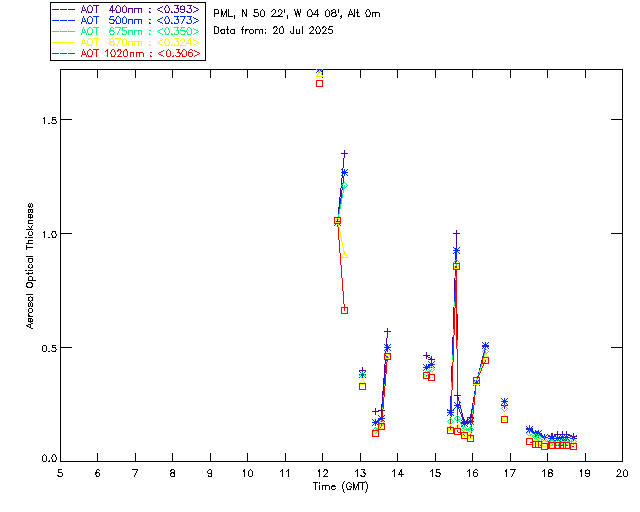The height and width of the screenshot is (512, 640).
Task: Select the AOT 500nm legend entry
Action: 126,19
